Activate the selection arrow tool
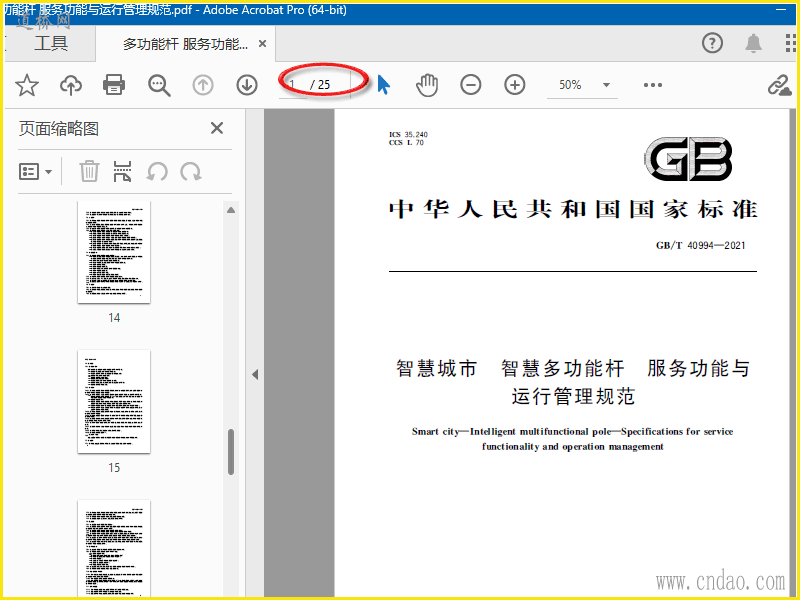This screenshot has height=600, width=800. 384,85
